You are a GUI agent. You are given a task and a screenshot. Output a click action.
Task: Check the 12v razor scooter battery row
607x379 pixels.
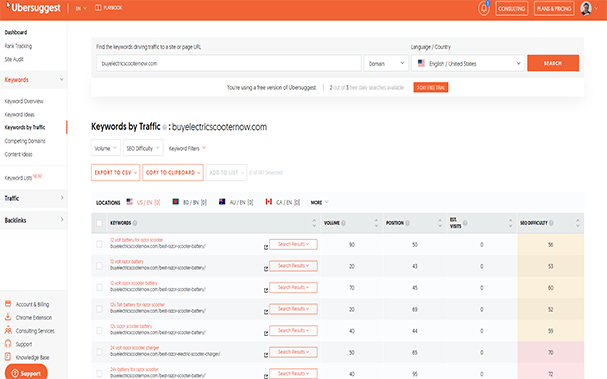pos(99,331)
